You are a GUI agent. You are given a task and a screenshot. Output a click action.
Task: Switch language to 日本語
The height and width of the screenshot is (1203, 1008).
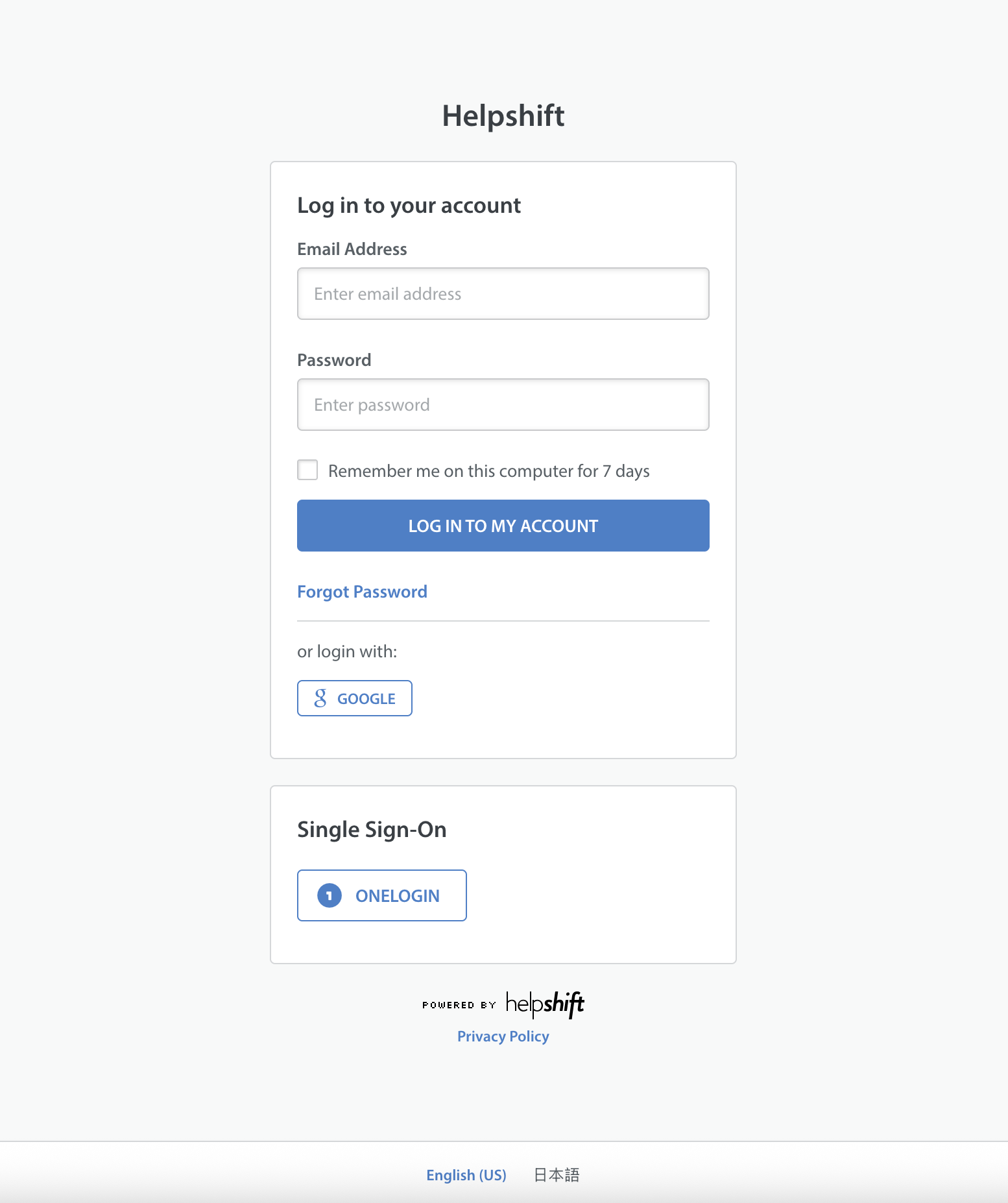[557, 1175]
